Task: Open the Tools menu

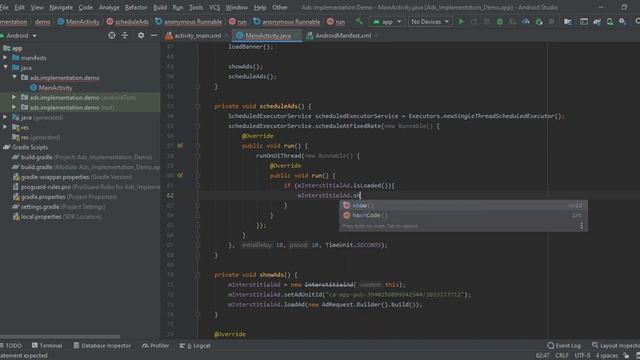Action: (x=196, y=7)
